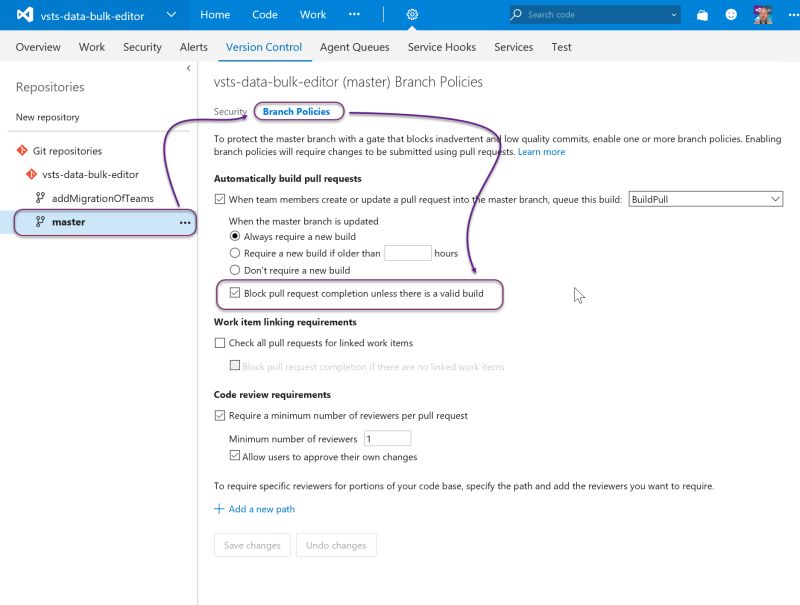Click the addMigrationOfTeams branch icon
The width and height of the screenshot is (800, 605).
coord(40,198)
